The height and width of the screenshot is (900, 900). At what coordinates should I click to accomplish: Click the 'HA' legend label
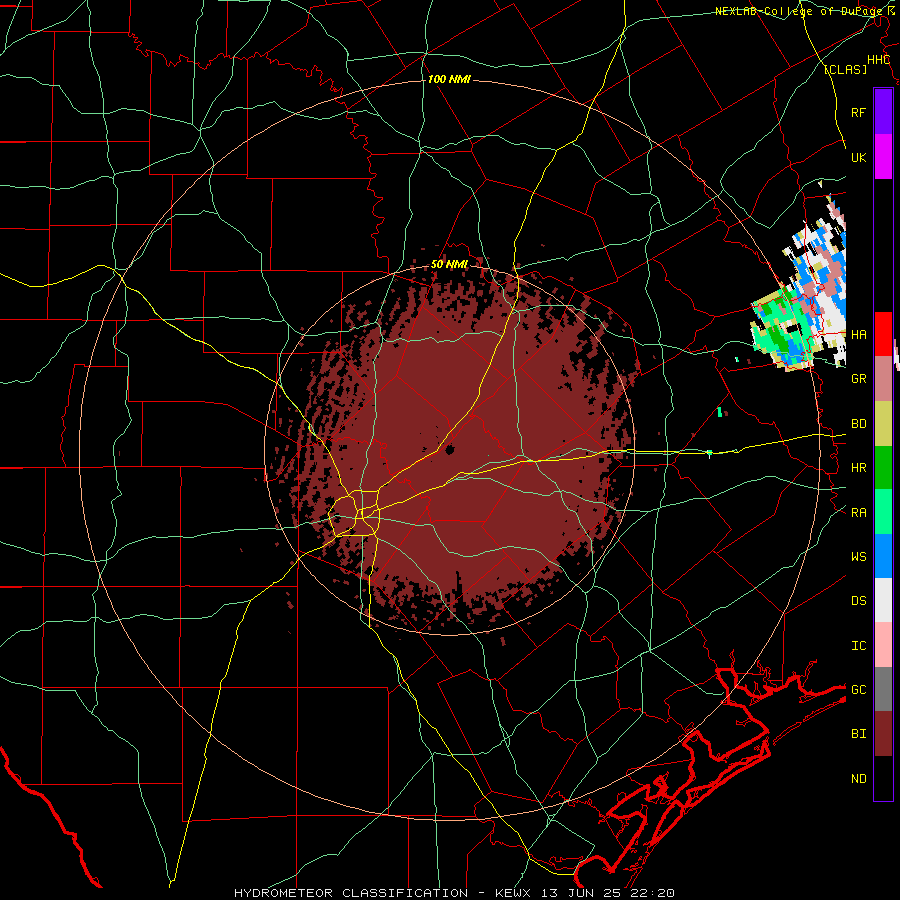[858, 335]
